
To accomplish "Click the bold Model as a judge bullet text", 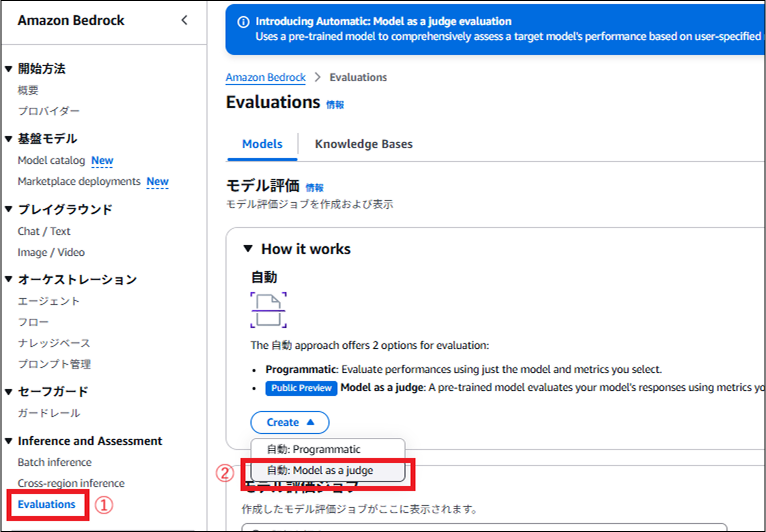I will coord(383,388).
